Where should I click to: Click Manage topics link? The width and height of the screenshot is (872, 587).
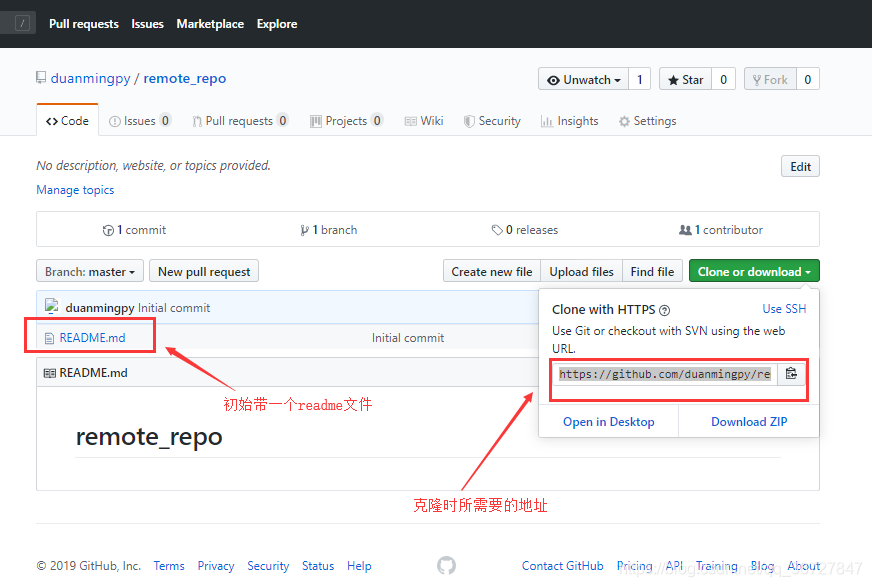tap(75, 190)
